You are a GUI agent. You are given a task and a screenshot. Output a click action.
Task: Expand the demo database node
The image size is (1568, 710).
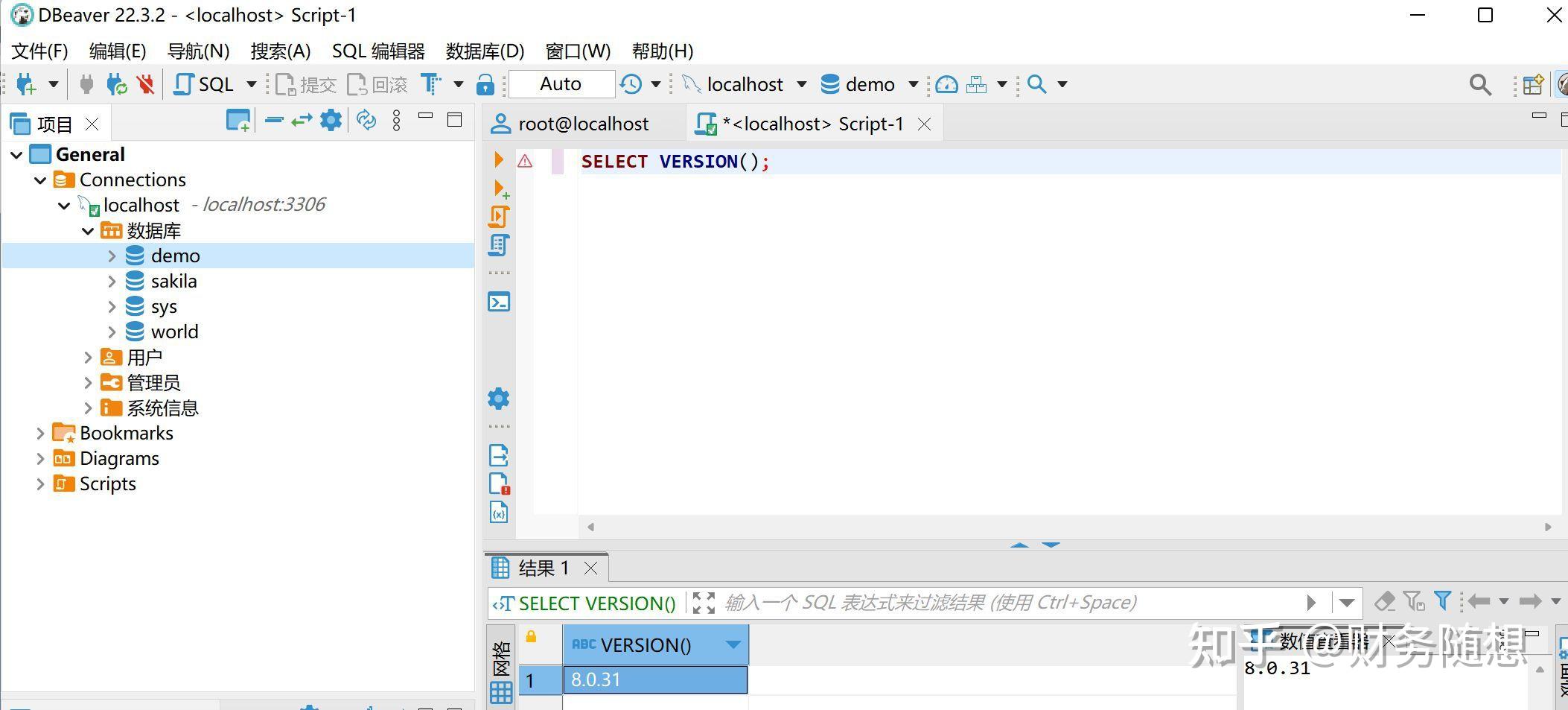click(112, 256)
